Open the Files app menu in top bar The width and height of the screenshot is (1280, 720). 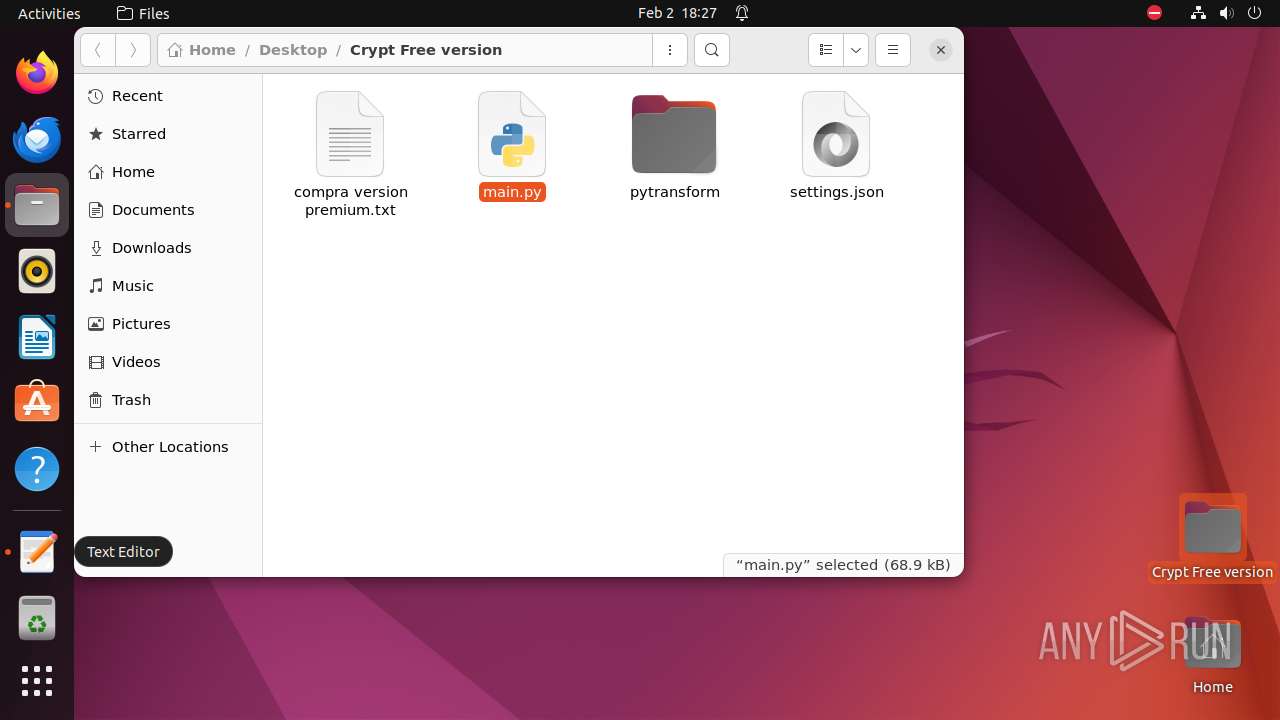[143, 13]
